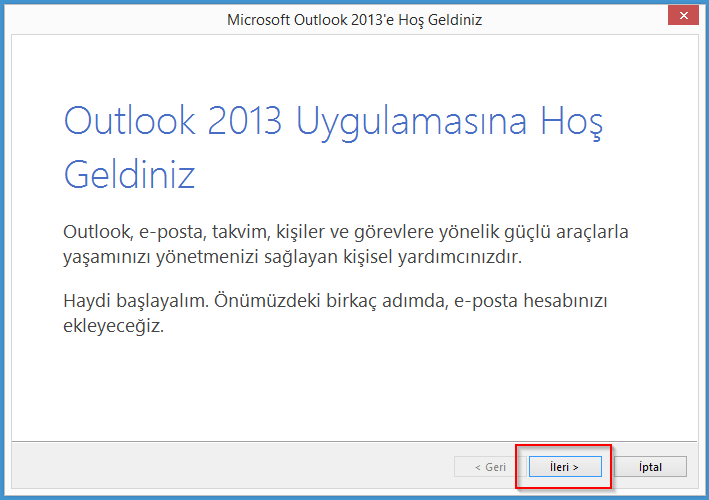Click the İleri button to continue
The height and width of the screenshot is (500, 709).
coord(565,467)
